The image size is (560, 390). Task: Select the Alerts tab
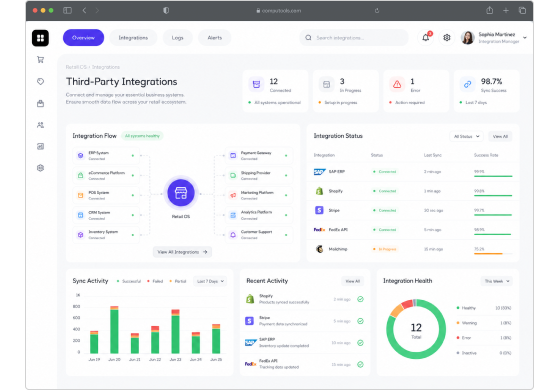click(215, 38)
